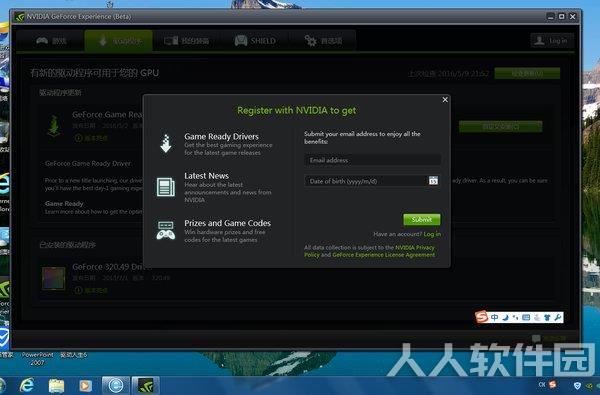Viewport: 600px width, 395px height.
Task: Click the green driver download button
Action: tap(501, 126)
